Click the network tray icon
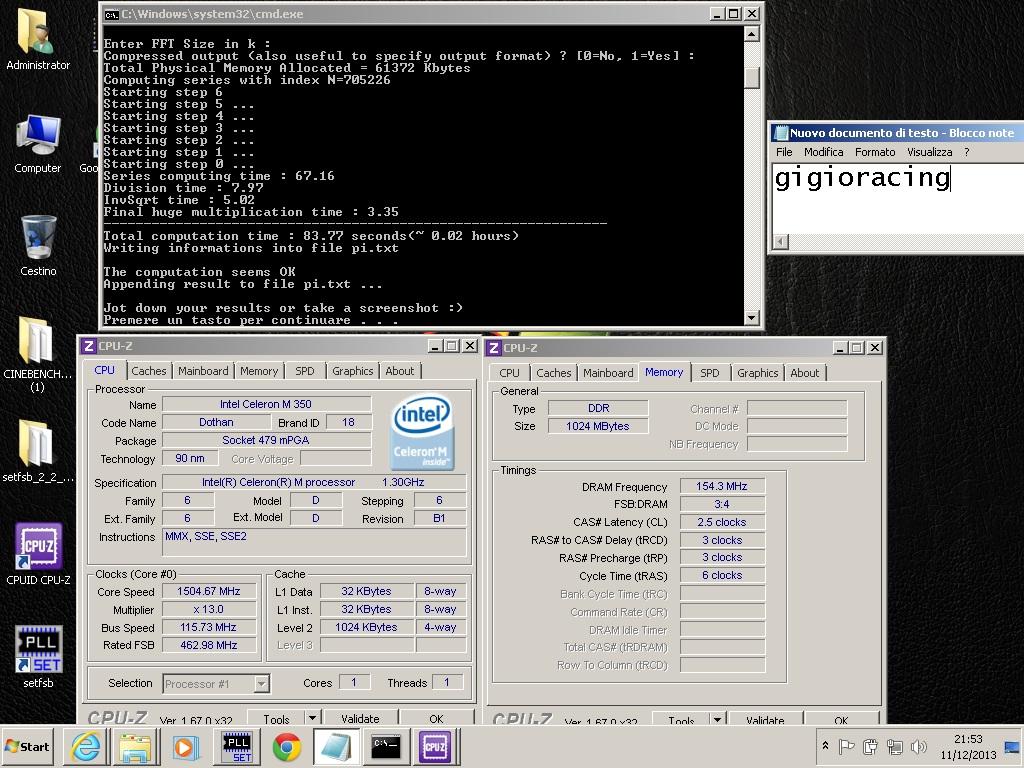The image size is (1024, 768). (895, 746)
